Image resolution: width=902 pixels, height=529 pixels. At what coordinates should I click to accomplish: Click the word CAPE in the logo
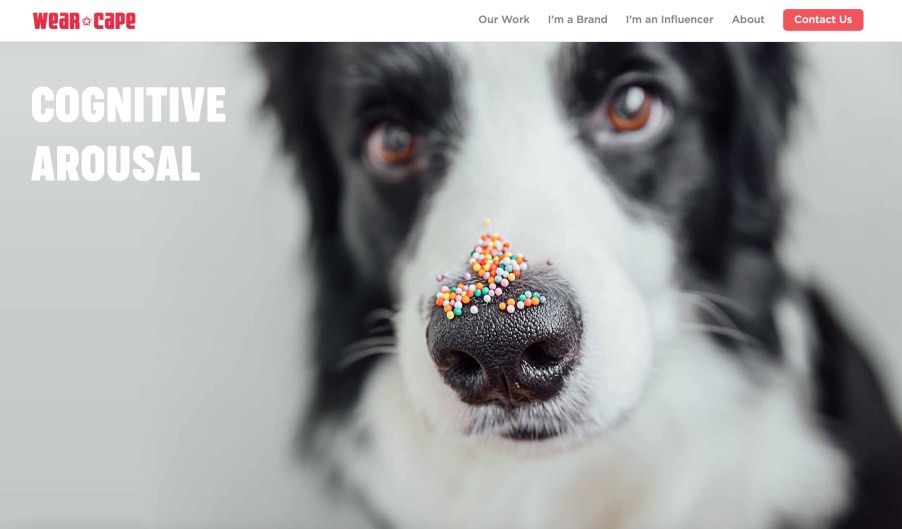pyautogui.click(x=114, y=21)
